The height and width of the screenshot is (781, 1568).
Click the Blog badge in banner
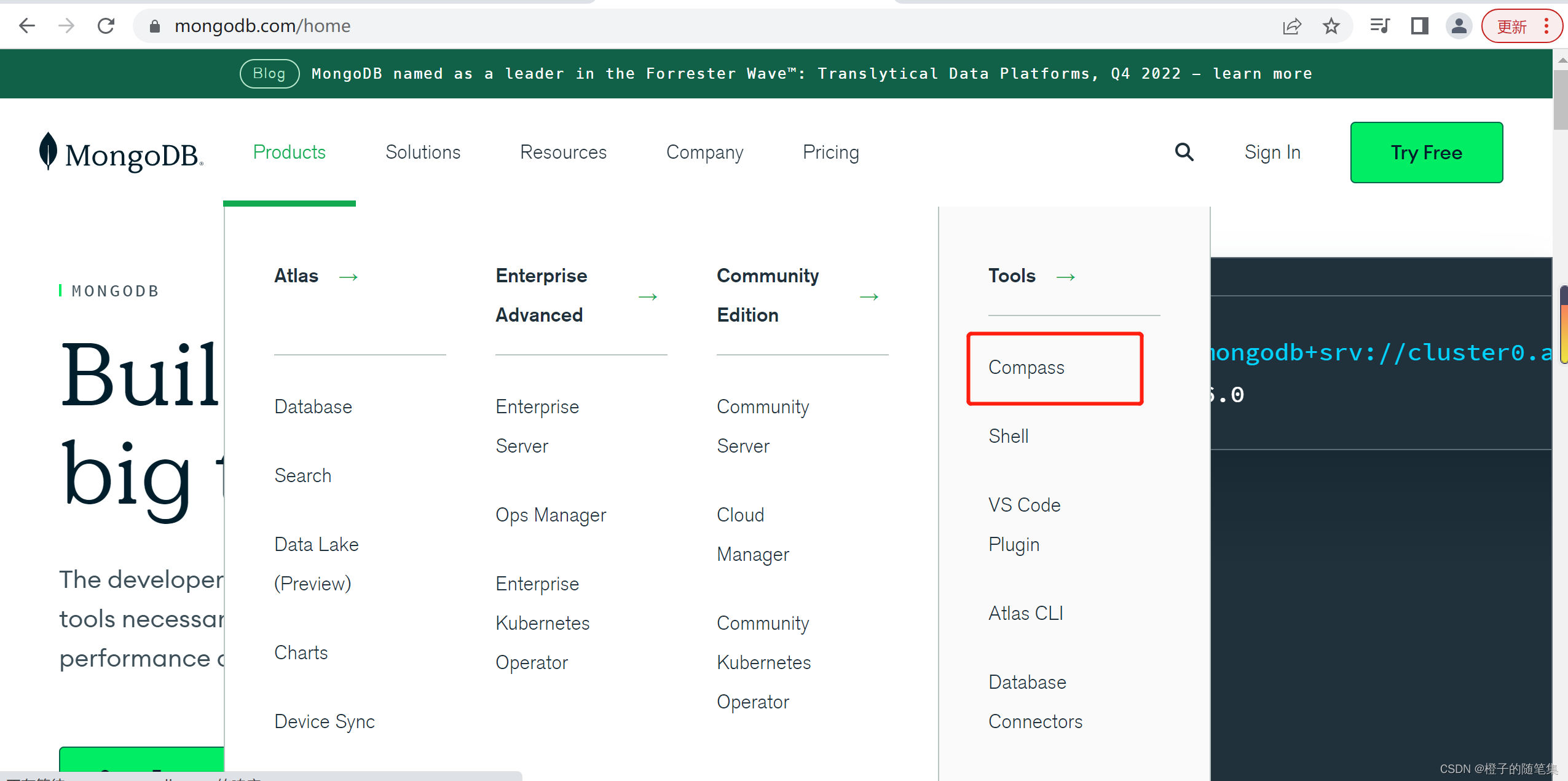click(269, 74)
